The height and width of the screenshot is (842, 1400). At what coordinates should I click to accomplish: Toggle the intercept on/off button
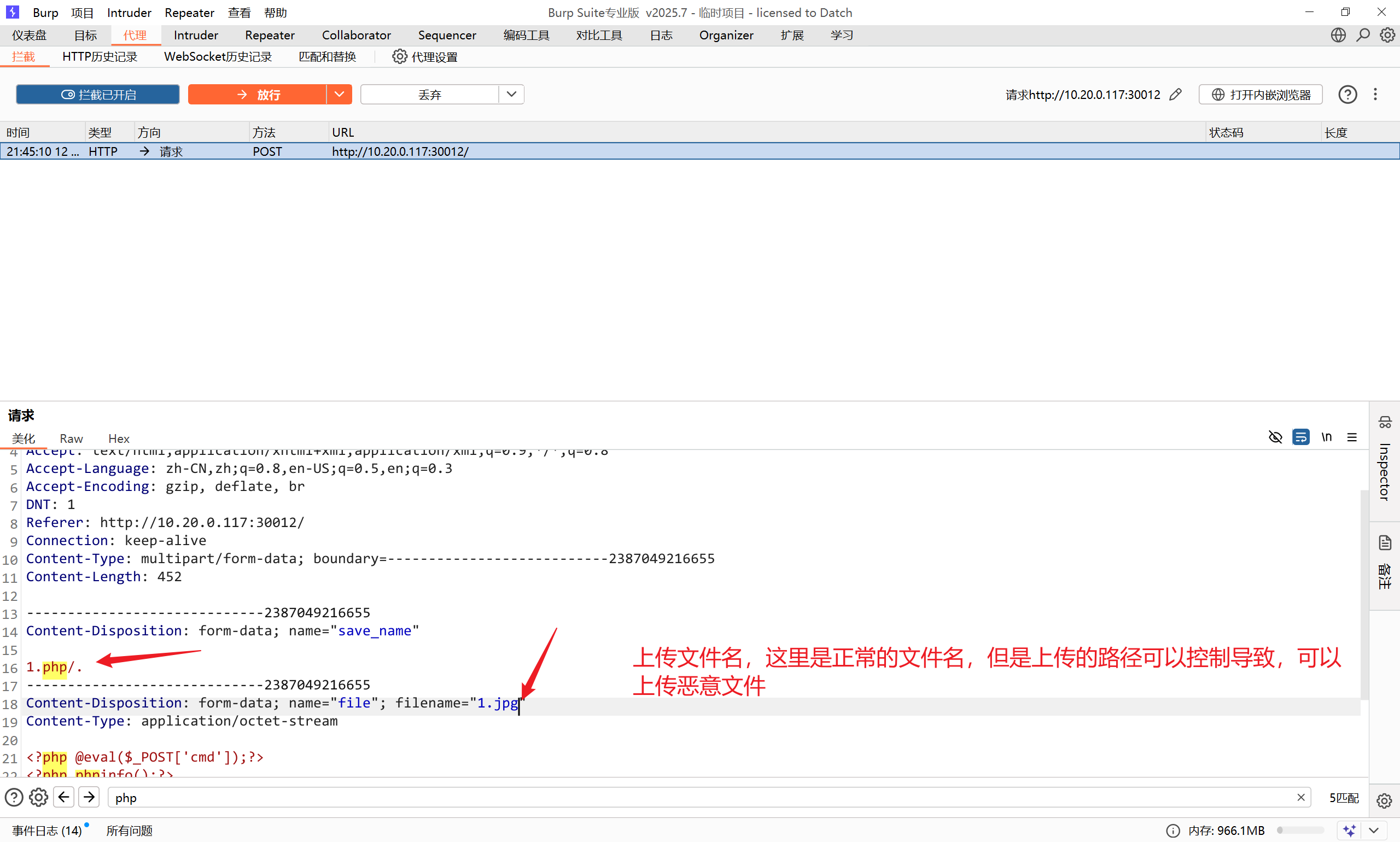click(97, 94)
